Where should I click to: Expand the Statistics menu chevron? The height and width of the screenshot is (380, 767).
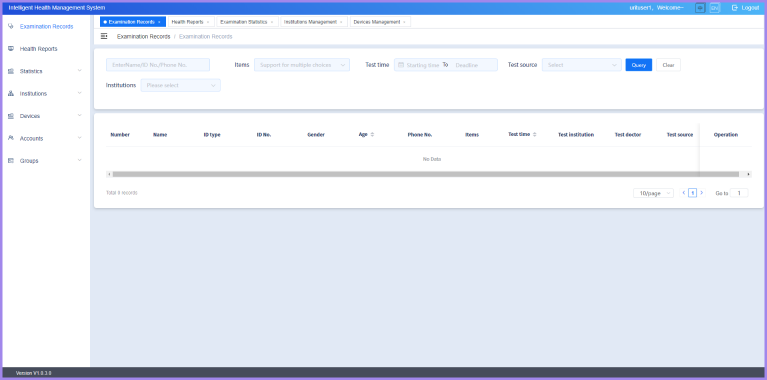click(79, 71)
